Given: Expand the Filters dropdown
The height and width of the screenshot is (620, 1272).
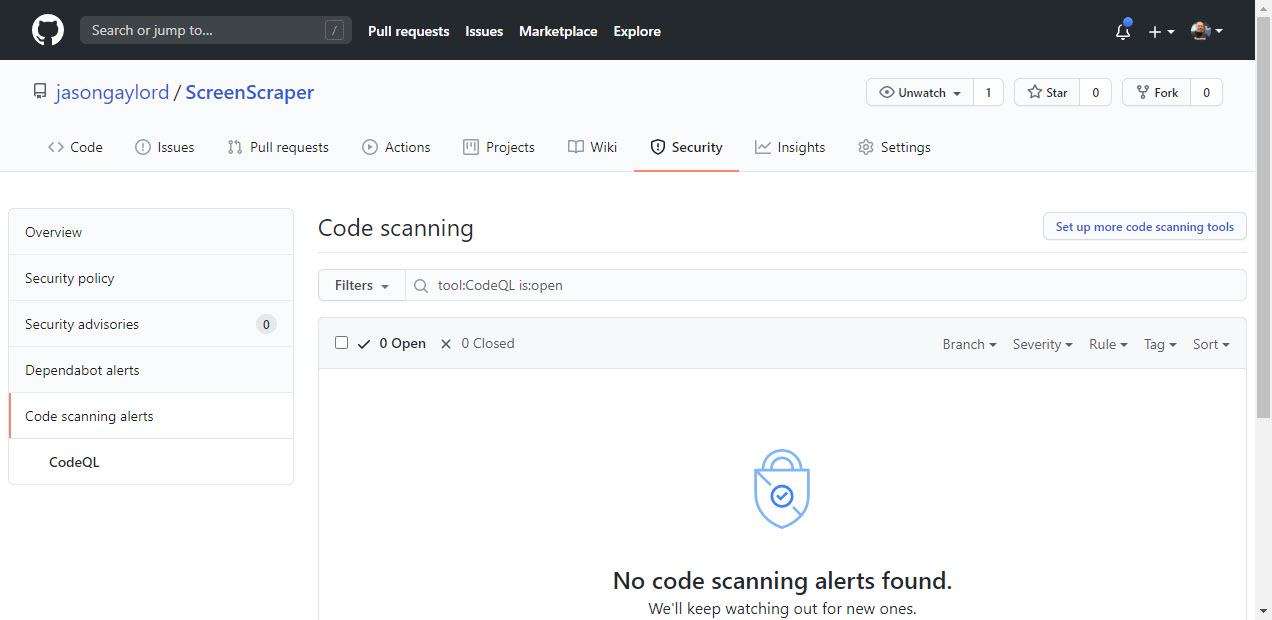Looking at the screenshot, I should 361,285.
